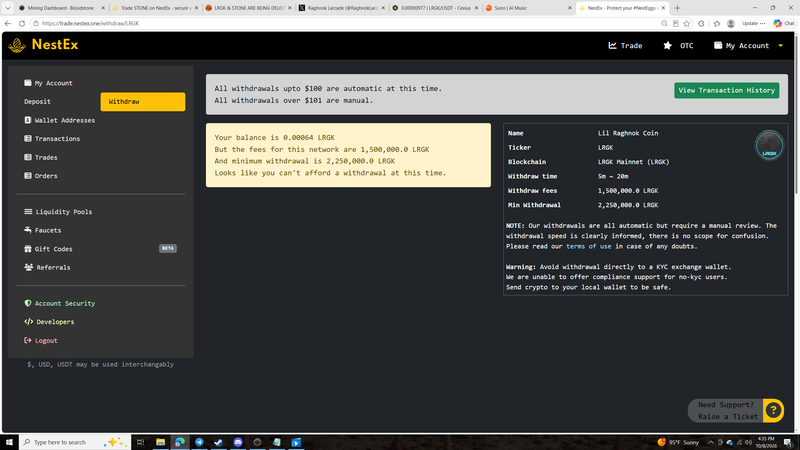Open the Trade page from header
Viewport: 800px width, 450px height.
pyautogui.click(x=625, y=45)
